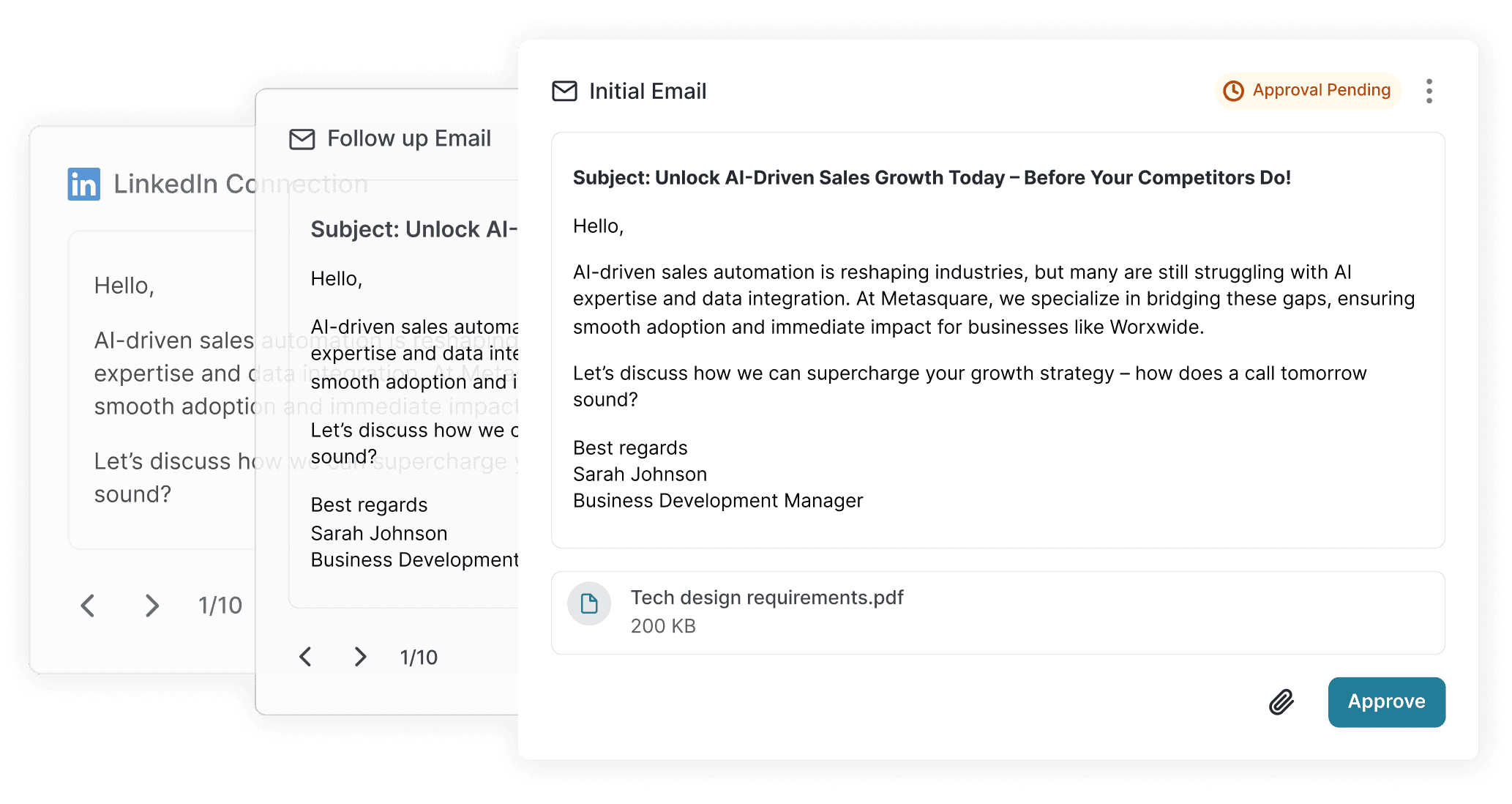Click the Approval Pending status badge
The height and width of the screenshot is (804, 1512).
pos(1308,91)
